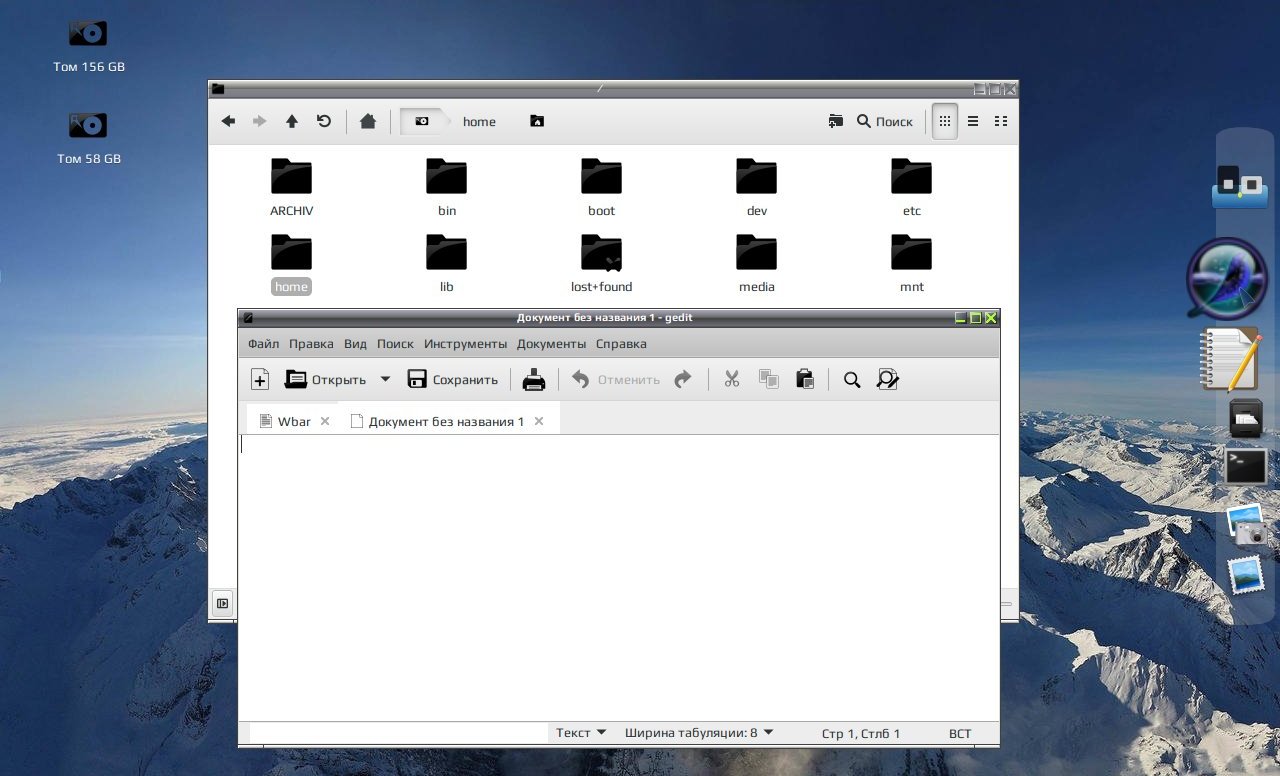The height and width of the screenshot is (776, 1280).
Task: Reload the folder in file manager
Action: (324, 121)
